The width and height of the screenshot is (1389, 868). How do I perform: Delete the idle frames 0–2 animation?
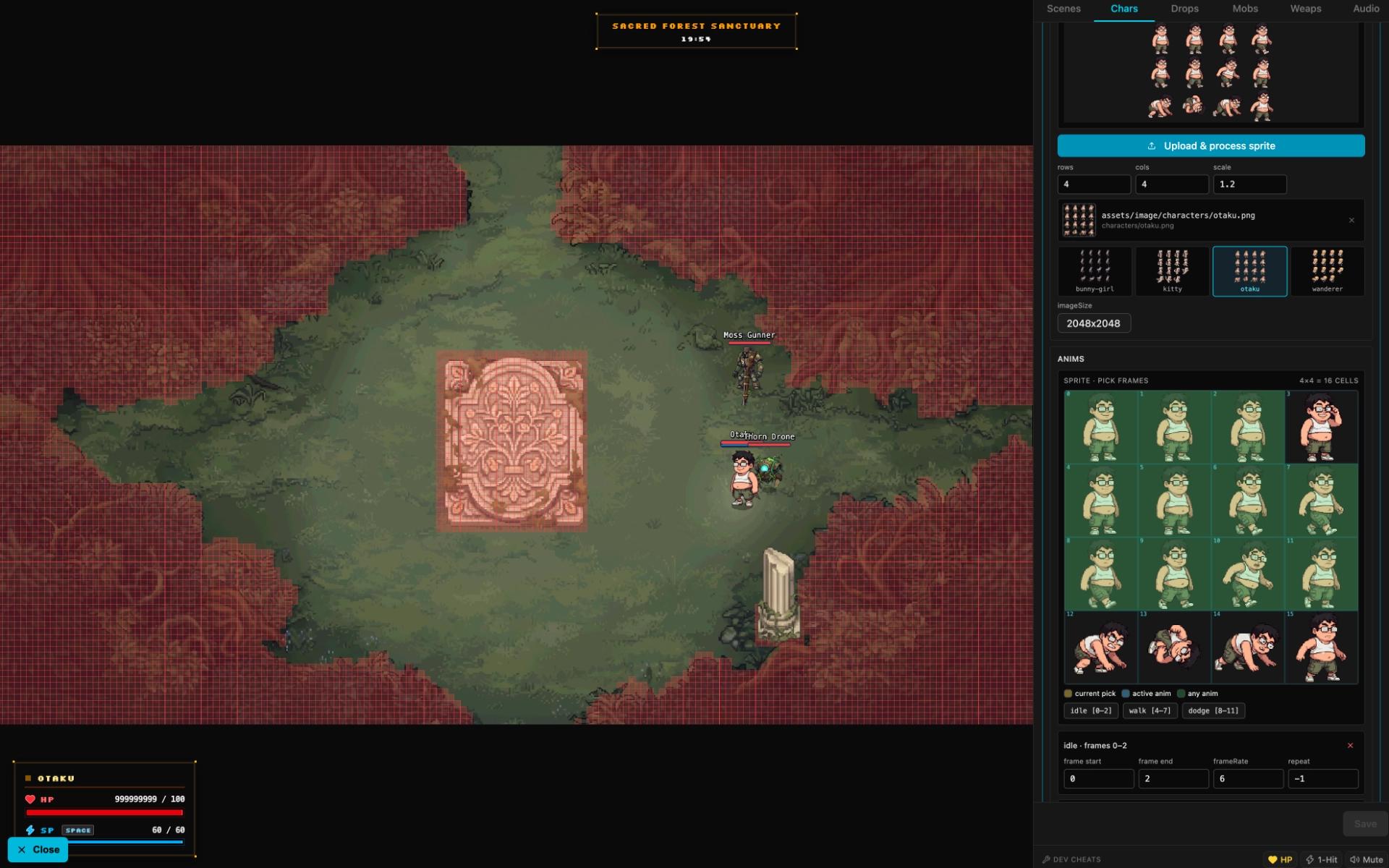point(1350,745)
